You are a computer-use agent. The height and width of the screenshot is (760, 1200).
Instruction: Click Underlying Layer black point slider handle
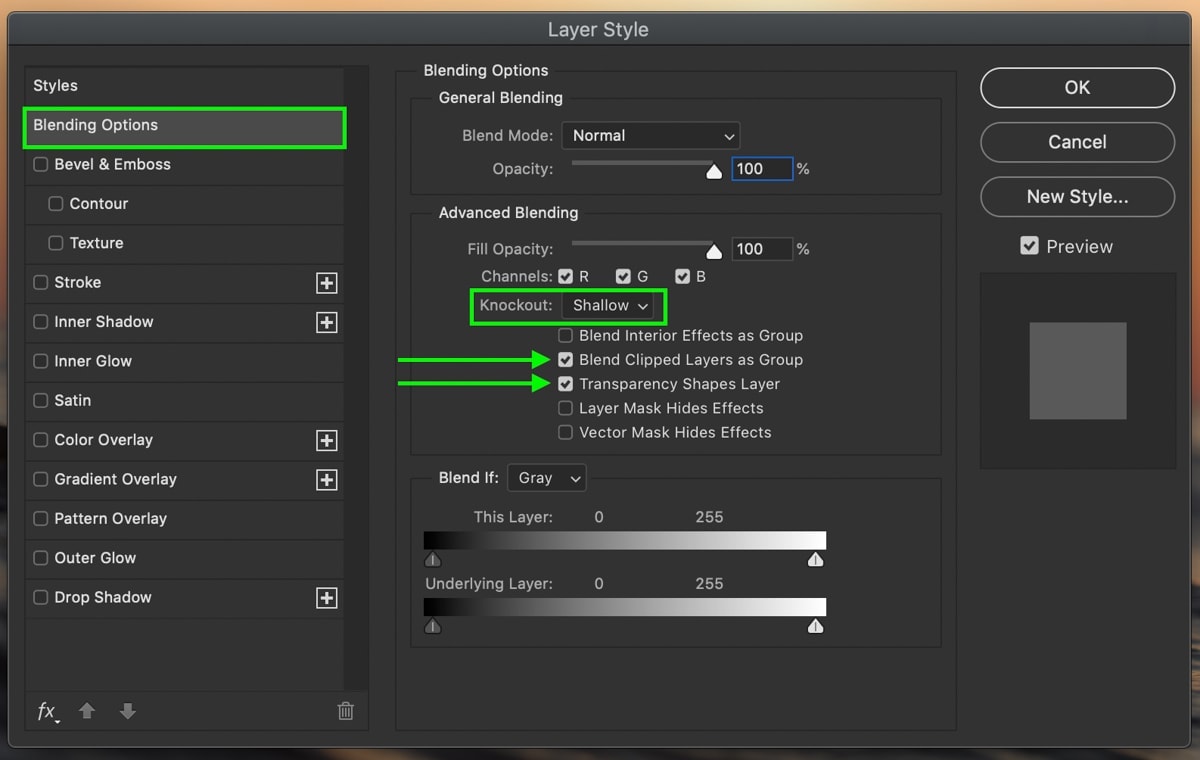(432, 626)
